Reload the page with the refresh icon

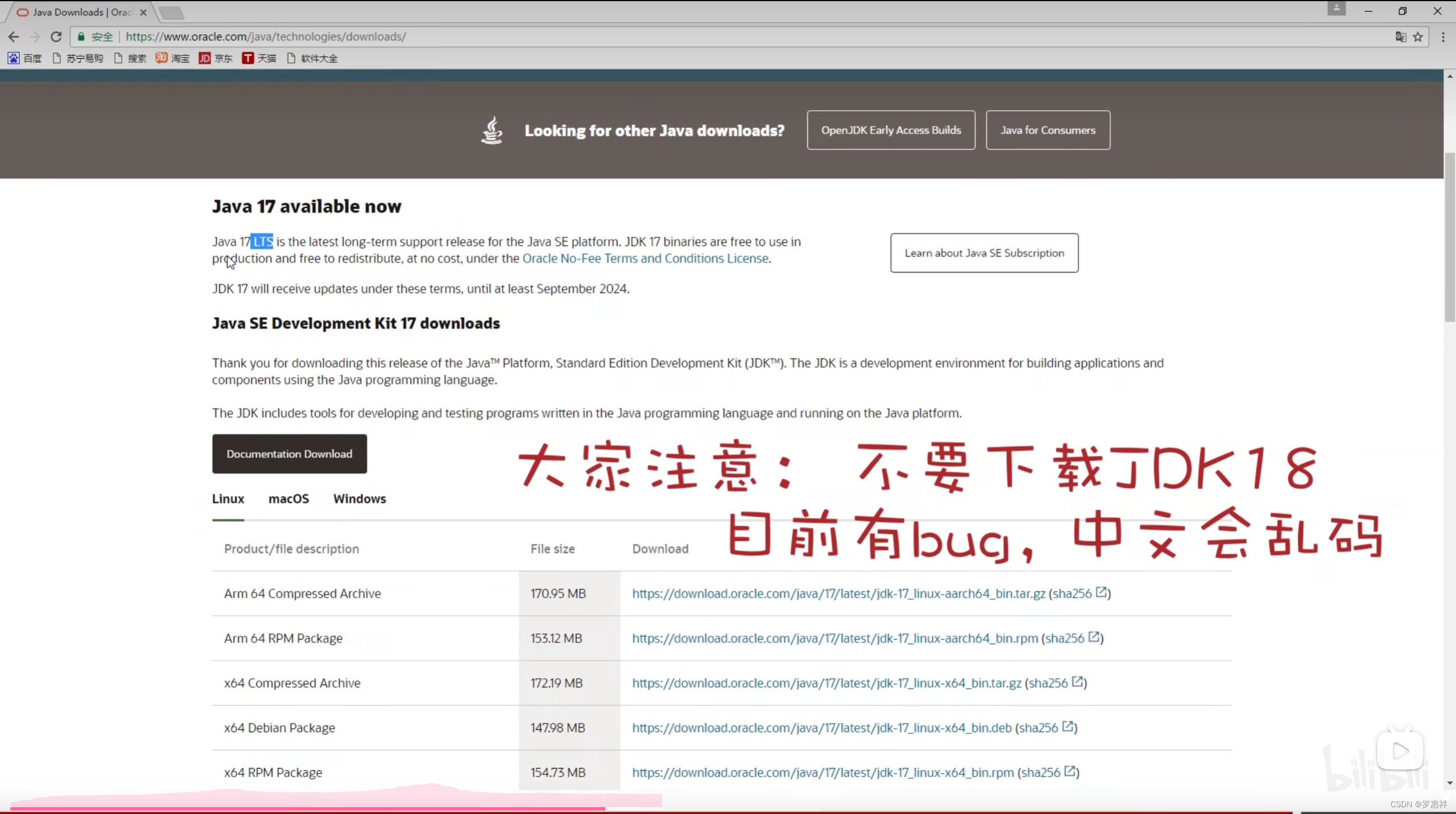click(56, 36)
